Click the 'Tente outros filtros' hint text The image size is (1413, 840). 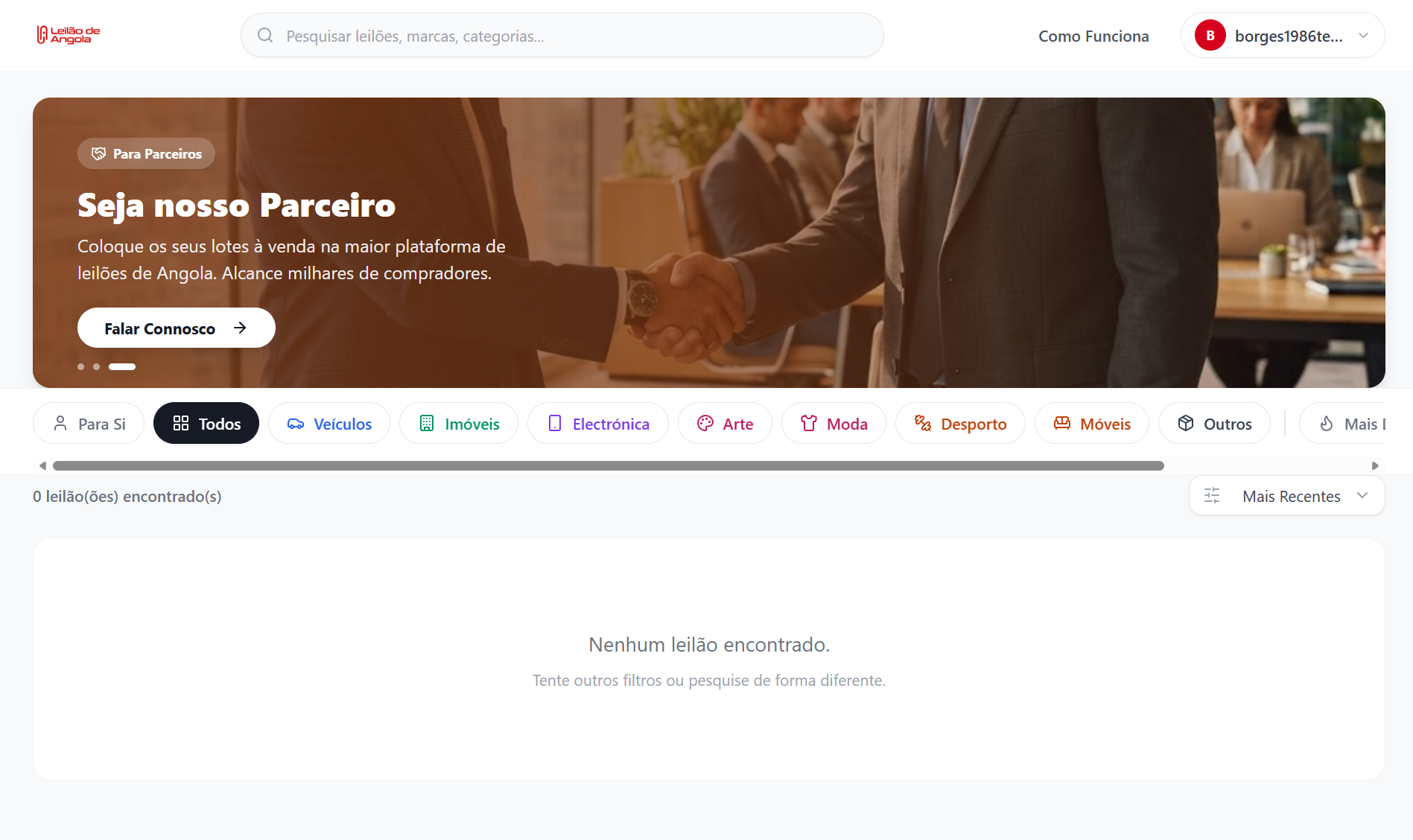pyautogui.click(x=709, y=681)
